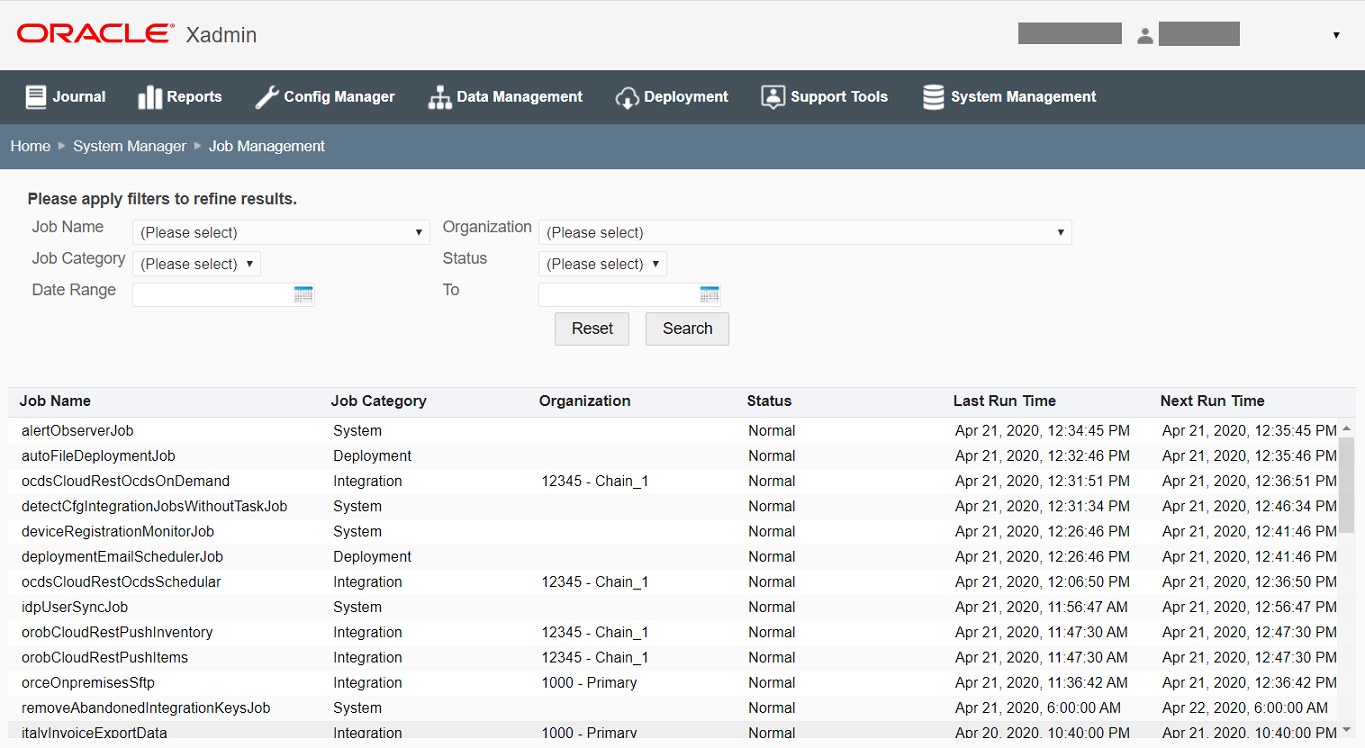Click inside the Date Range input field
Screen dimensions: 1365x748
click(210, 294)
